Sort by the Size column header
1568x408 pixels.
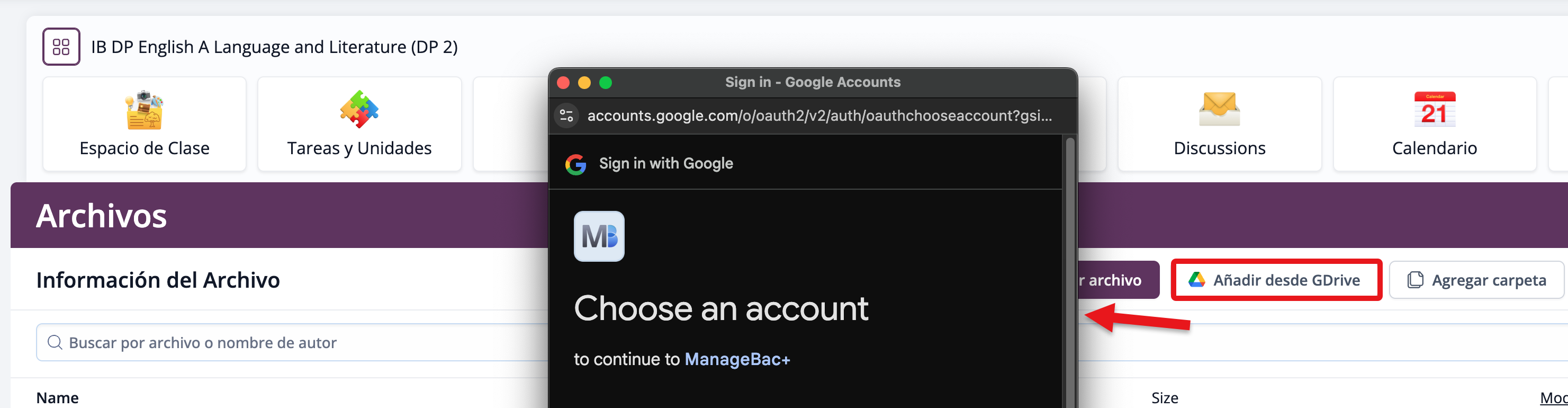tap(1165, 397)
